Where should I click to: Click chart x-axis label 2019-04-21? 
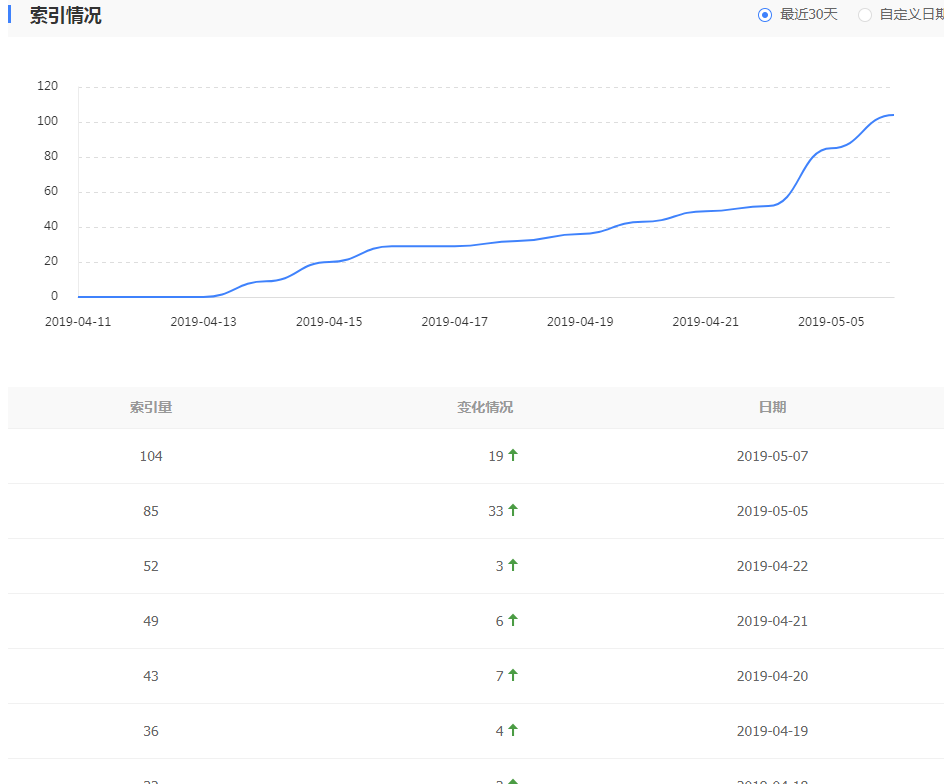(x=706, y=322)
